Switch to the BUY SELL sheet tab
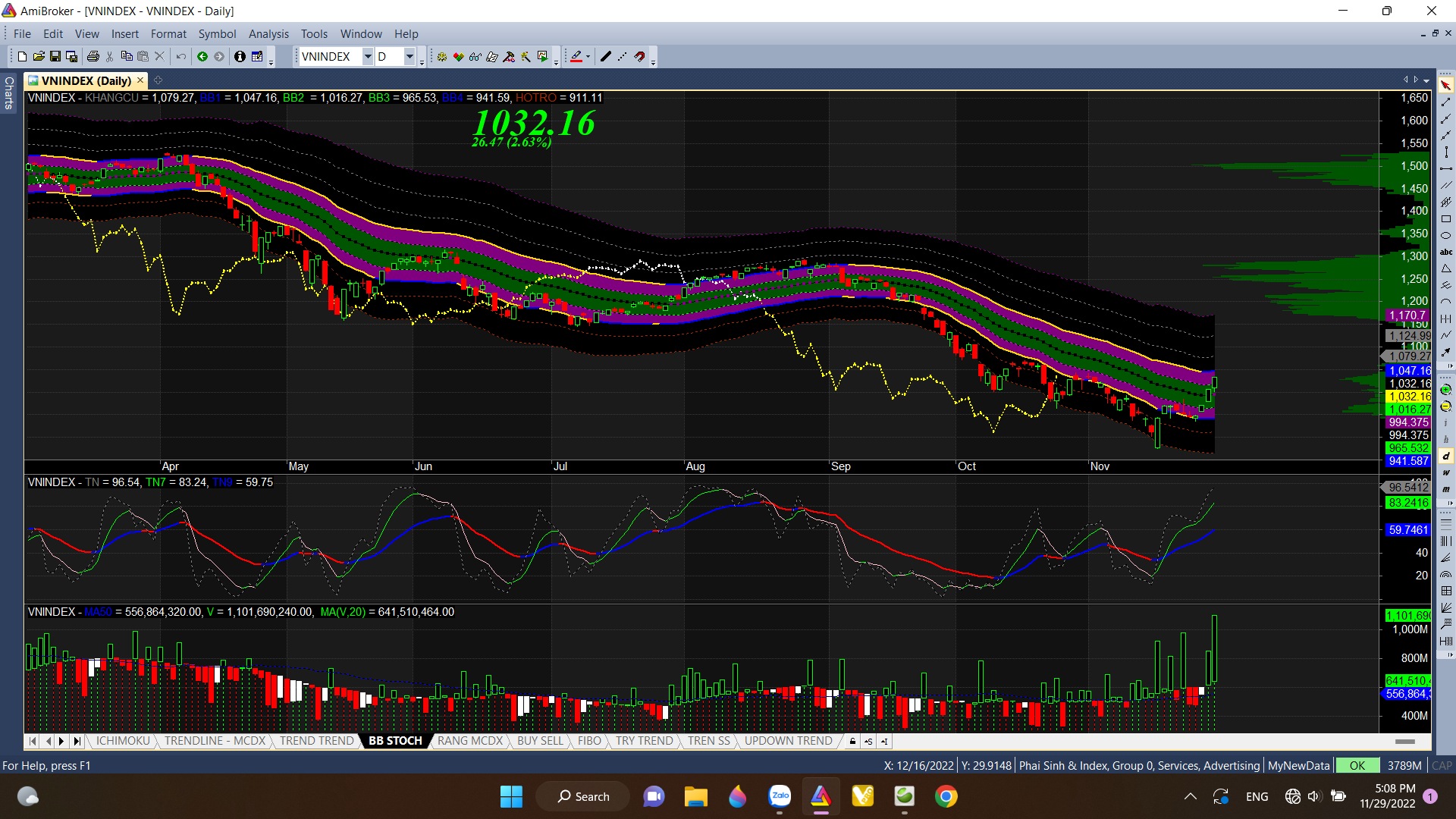This screenshot has height=819, width=1456. pyautogui.click(x=540, y=741)
